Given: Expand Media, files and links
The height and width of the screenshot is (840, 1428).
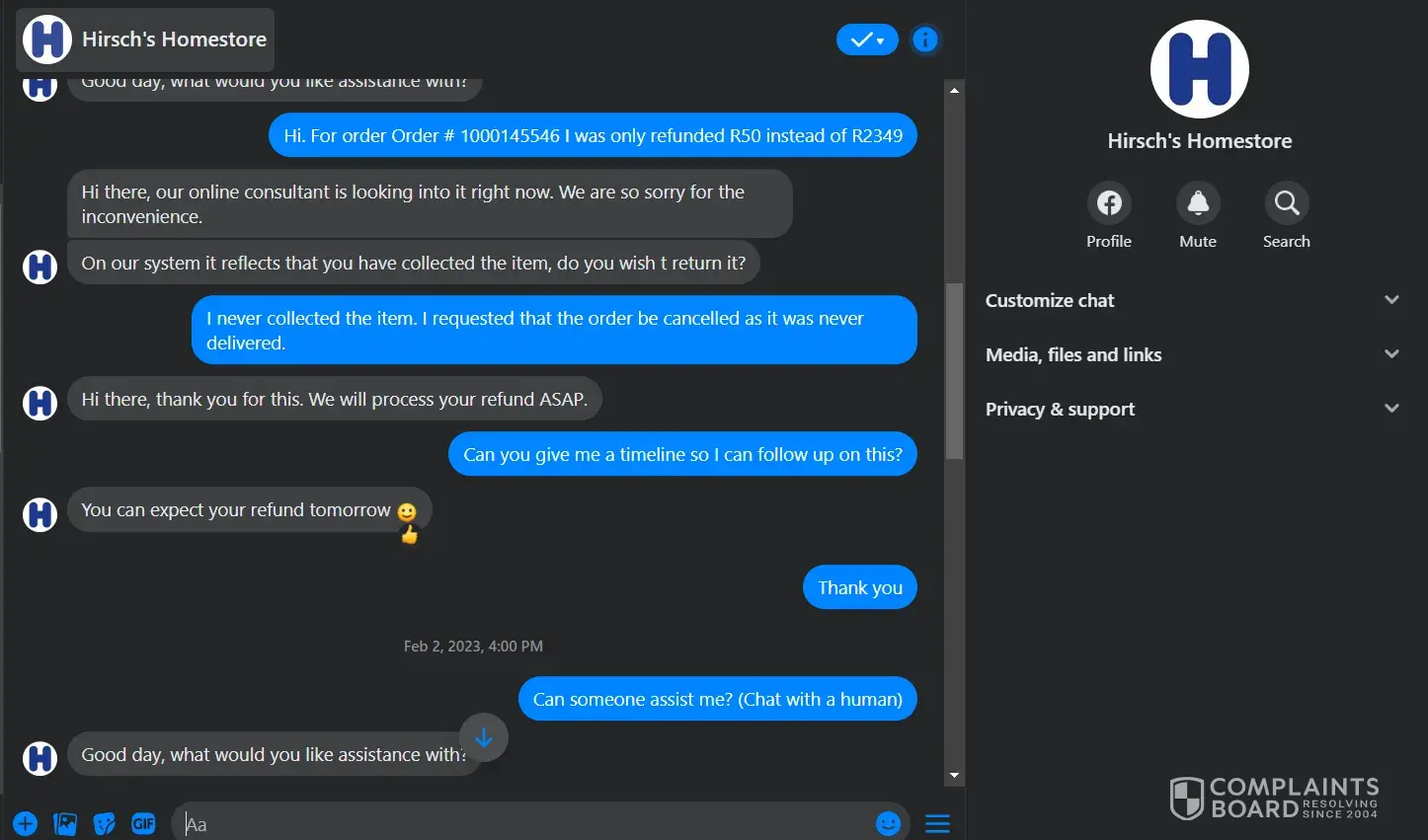Looking at the screenshot, I should tap(1194, 354).
